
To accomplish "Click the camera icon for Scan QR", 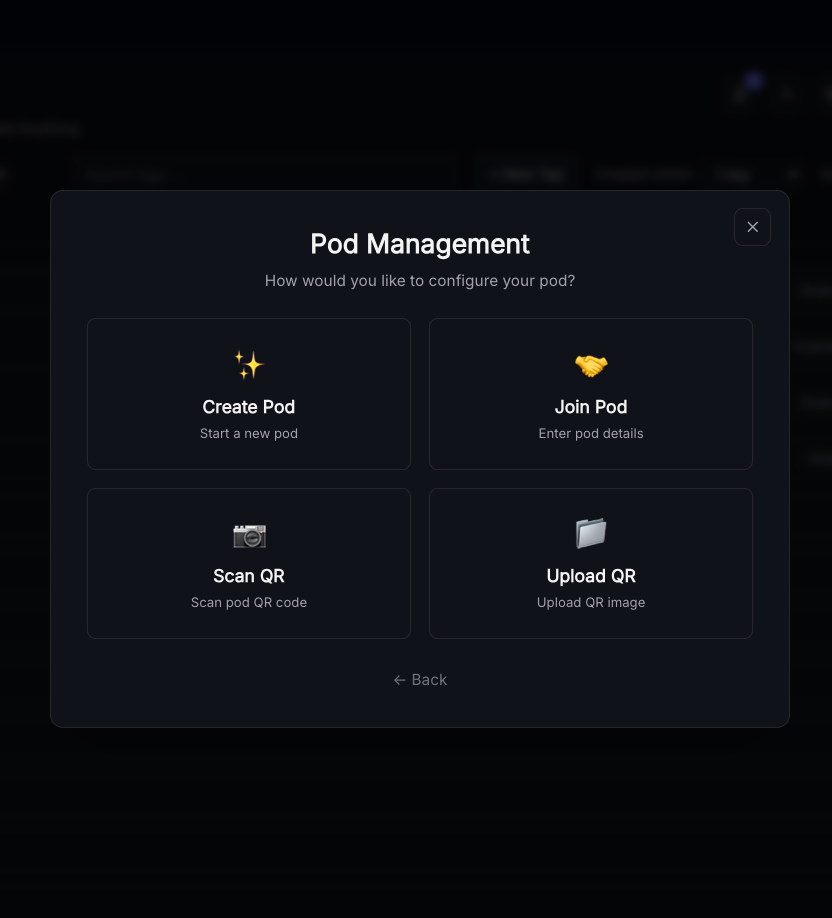I will (249, 535).
